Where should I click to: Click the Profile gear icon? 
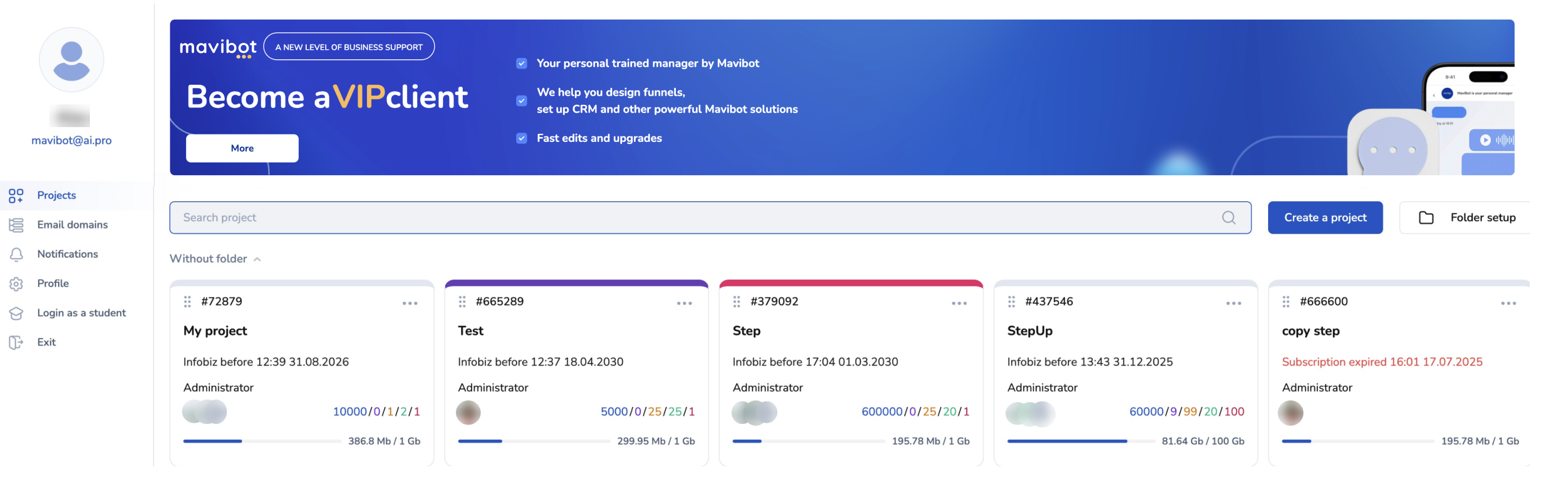(16, 283)
